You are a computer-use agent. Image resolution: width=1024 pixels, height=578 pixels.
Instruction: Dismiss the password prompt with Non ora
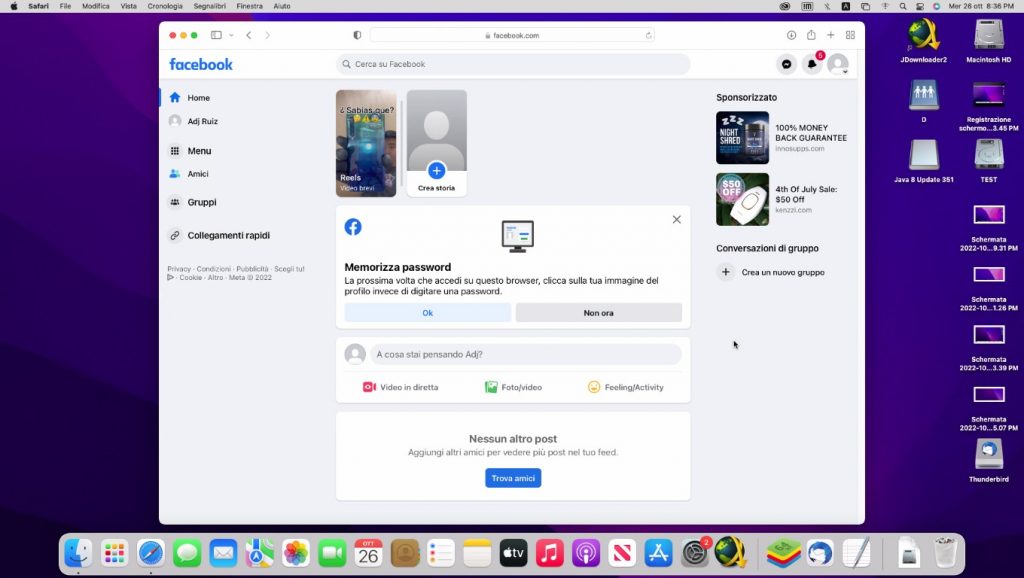tap(597, 312)
